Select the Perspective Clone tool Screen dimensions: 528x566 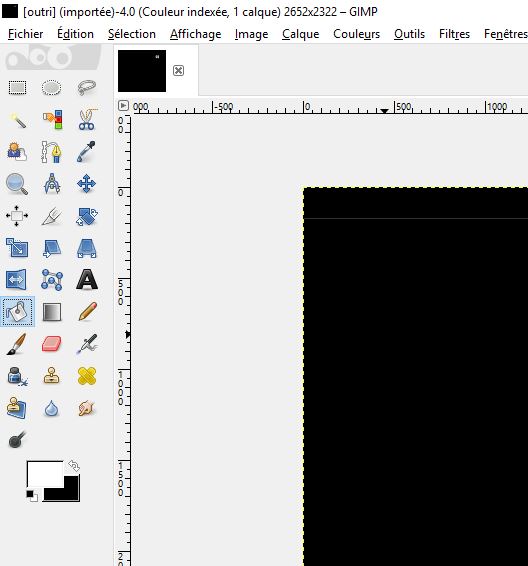pyautogui.click(x=17, y=408)
